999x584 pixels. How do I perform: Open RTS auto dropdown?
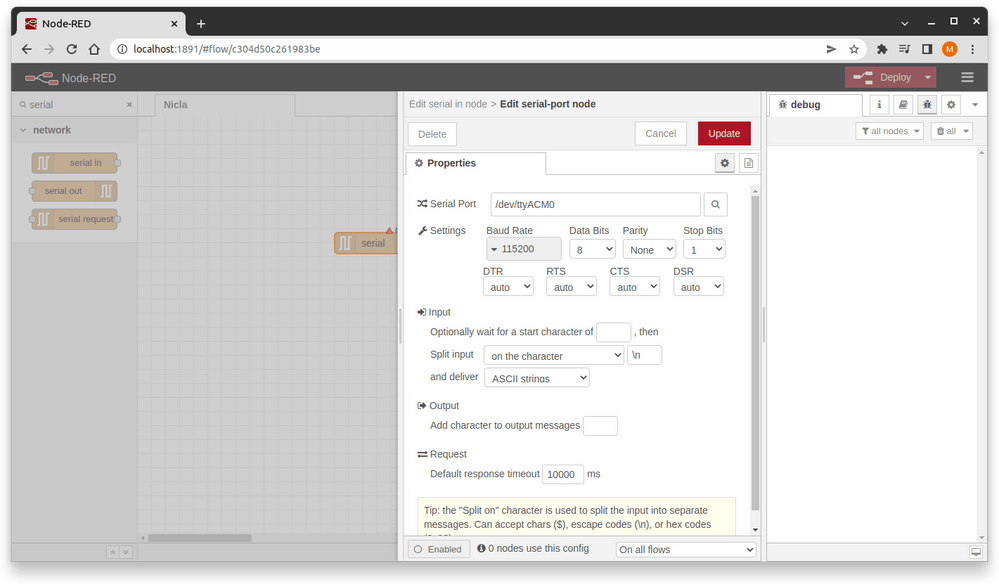[x=571, y=287]
